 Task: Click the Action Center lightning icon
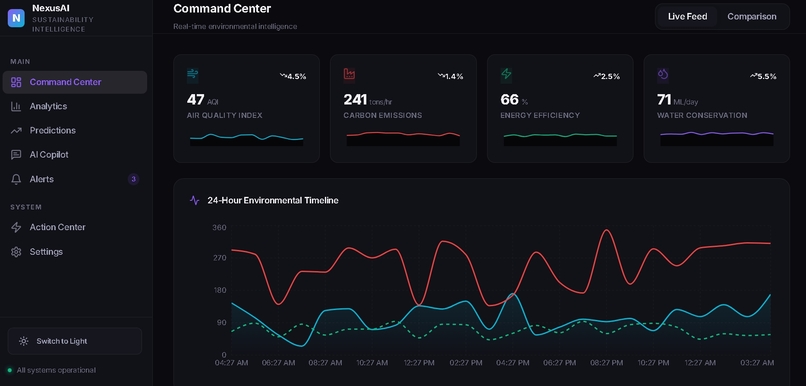coord(16,227)
